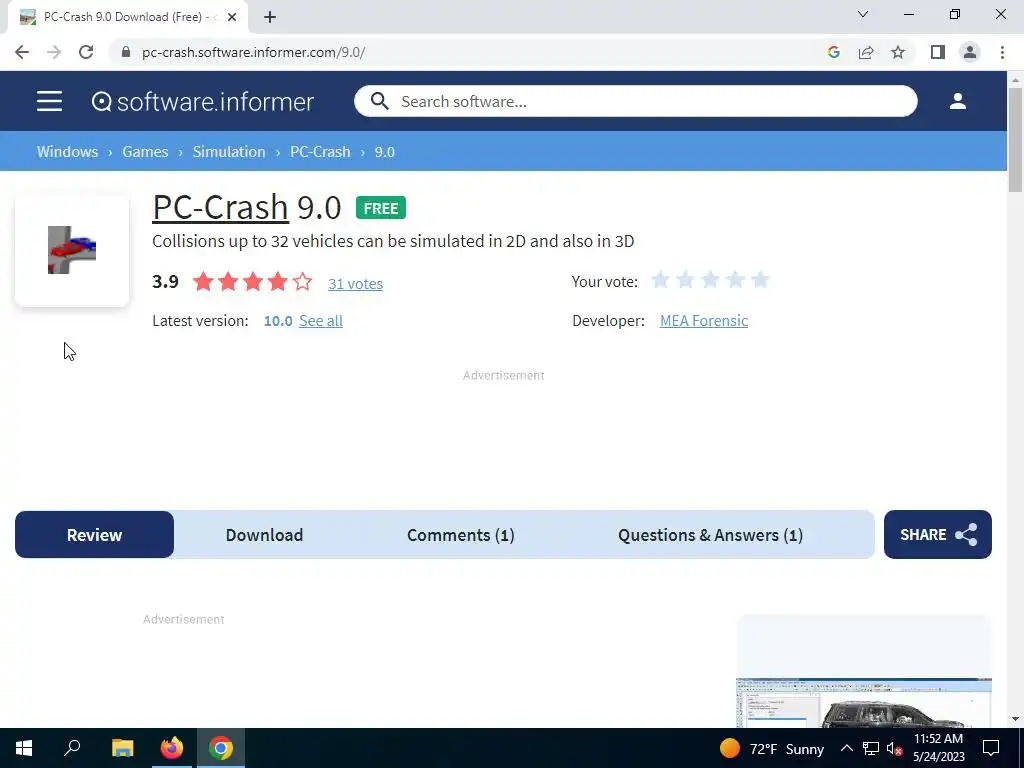The height and width of the screenshot is (768, 1024).
Task: Open the notification center icon
Action: (x=991, y=748)
